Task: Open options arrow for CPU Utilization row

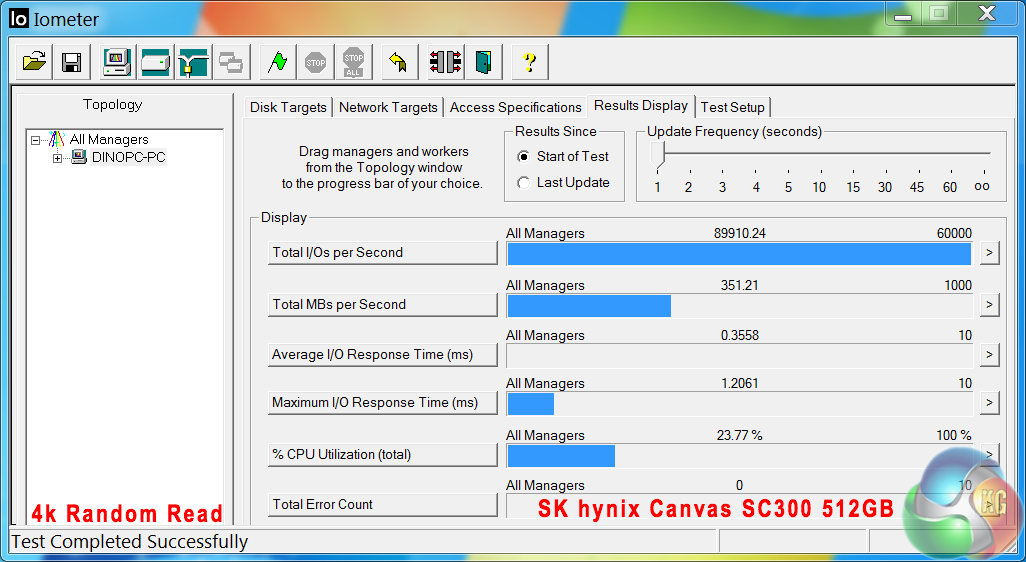Action: click(x=989, y=454)
